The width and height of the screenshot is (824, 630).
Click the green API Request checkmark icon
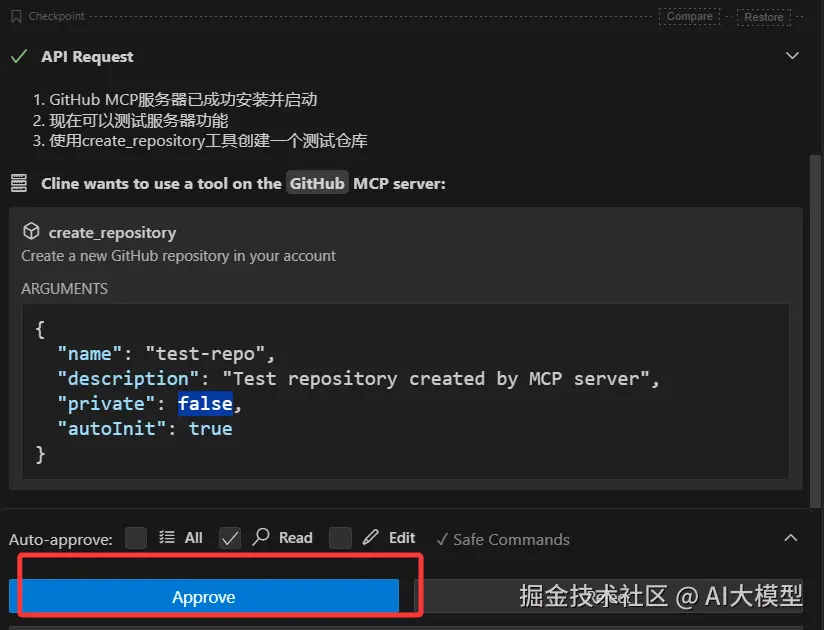(19, 56)
